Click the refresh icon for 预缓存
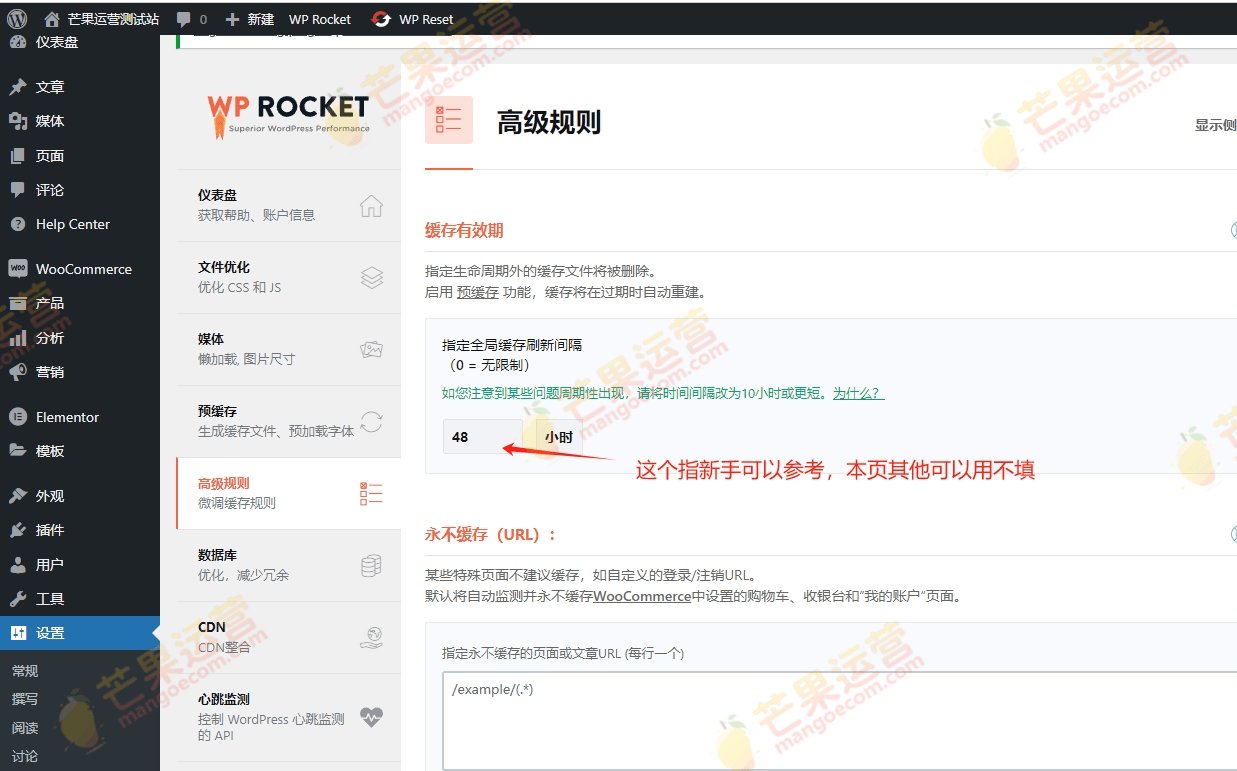This screenshot has width=1237, height=771. [371, 422]
